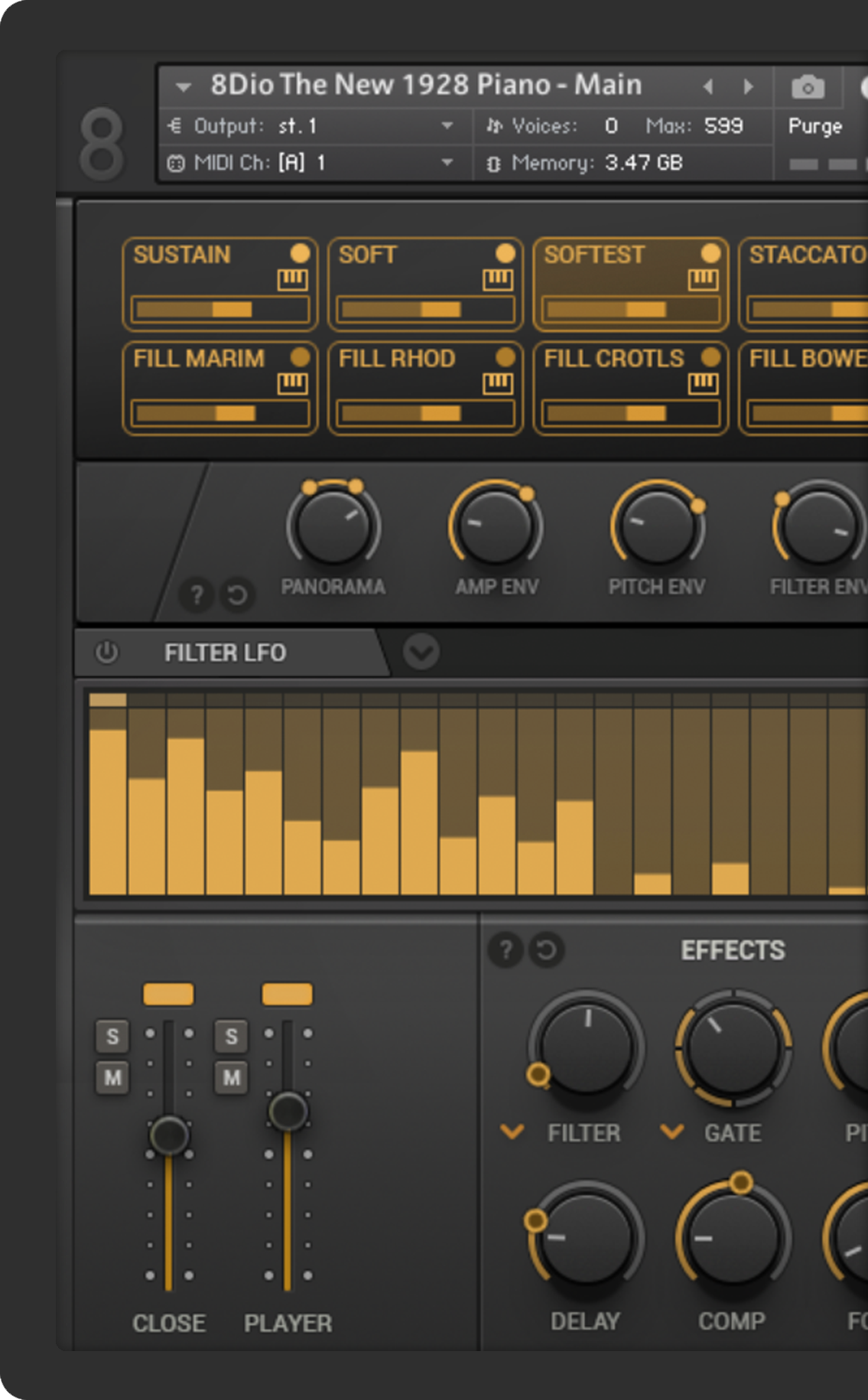The image size is (868, 1400).
Task: Select the FILL RHOD articulation label
Action: [397, 358]
